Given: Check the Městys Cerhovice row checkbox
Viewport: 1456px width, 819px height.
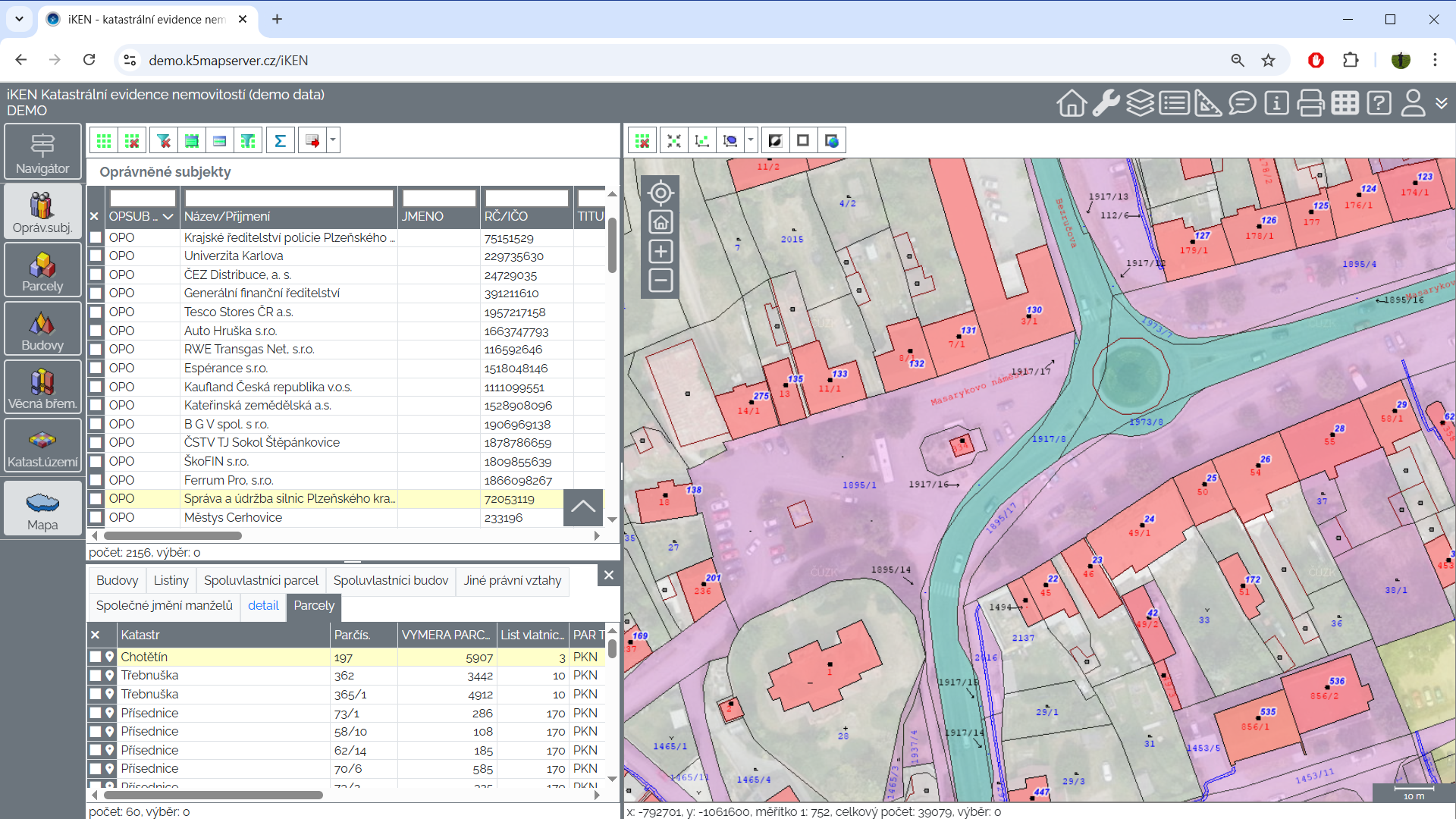Looking at the screenshot, I should (96, 517).
